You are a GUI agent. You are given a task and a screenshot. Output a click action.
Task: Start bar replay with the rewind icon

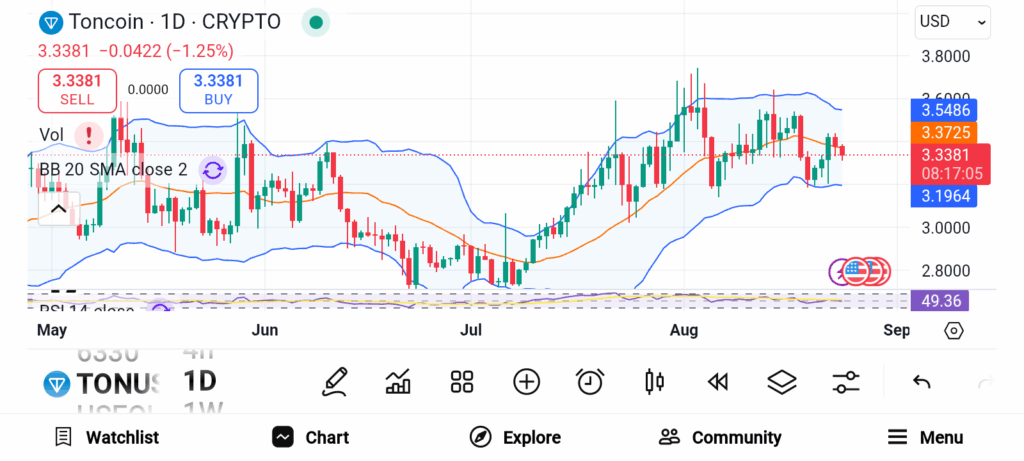click(x=717, y=381)
